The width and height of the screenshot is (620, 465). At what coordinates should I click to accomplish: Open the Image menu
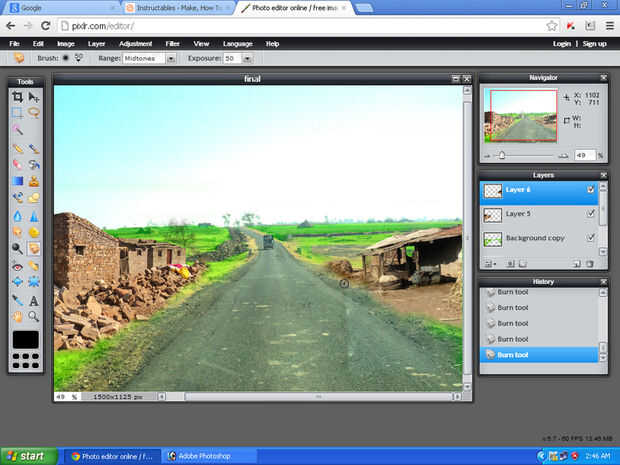coord(66,44)
